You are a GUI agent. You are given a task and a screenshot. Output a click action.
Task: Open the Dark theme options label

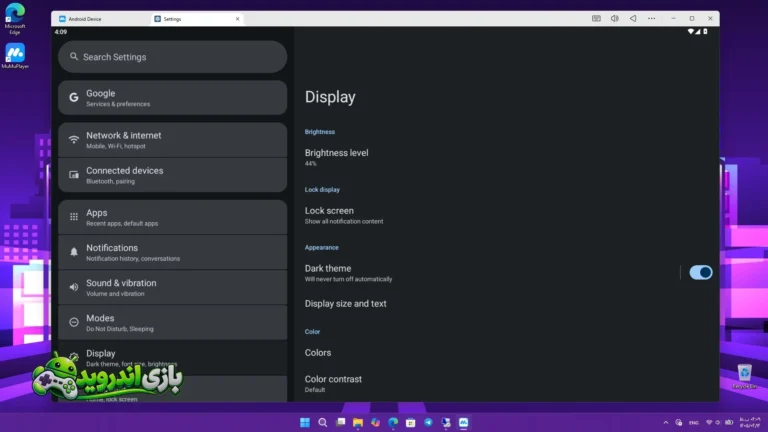(x=348, y=273)
